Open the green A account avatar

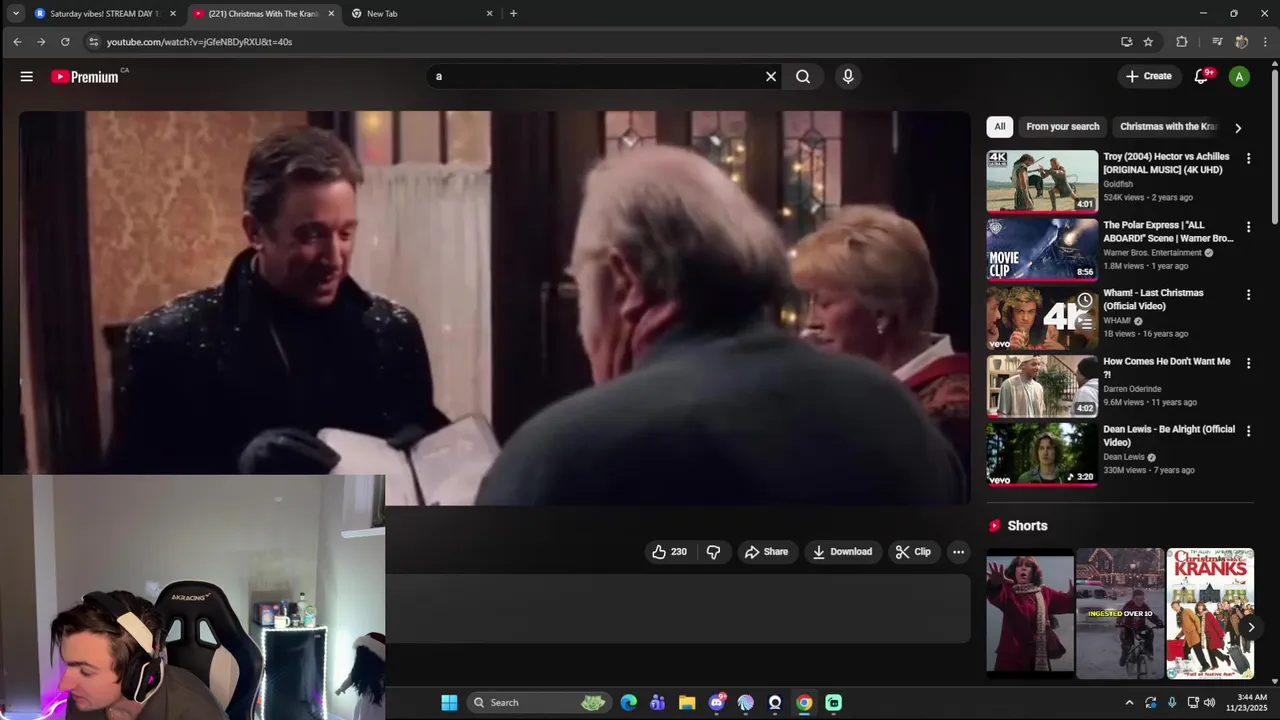point(1239,76)
